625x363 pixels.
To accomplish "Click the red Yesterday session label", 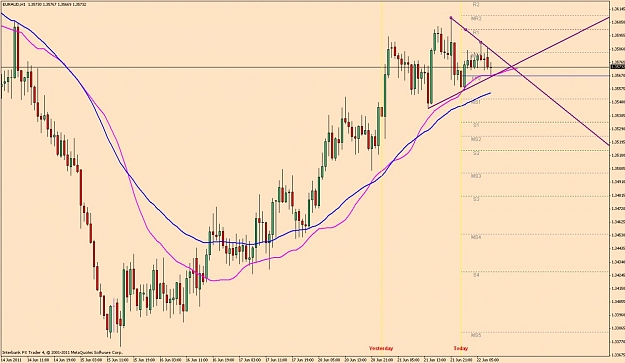I will click(381, 348).
